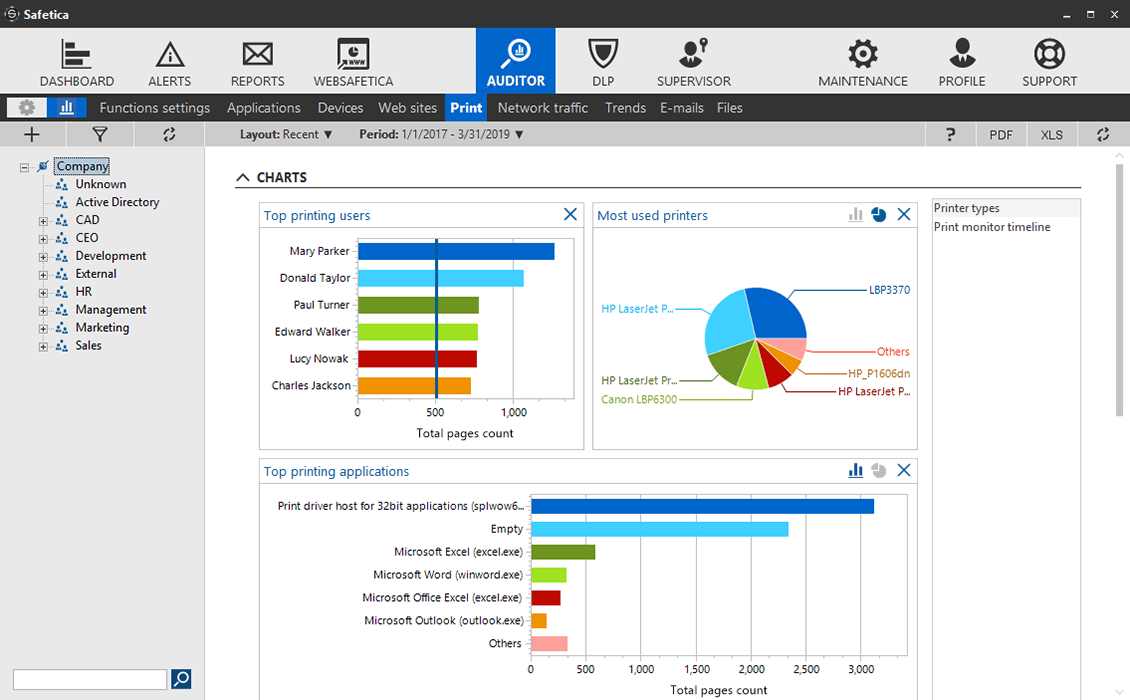Switch to the Web sites tab
This screenshot has width=1130, height=700.
click(408, 107)
